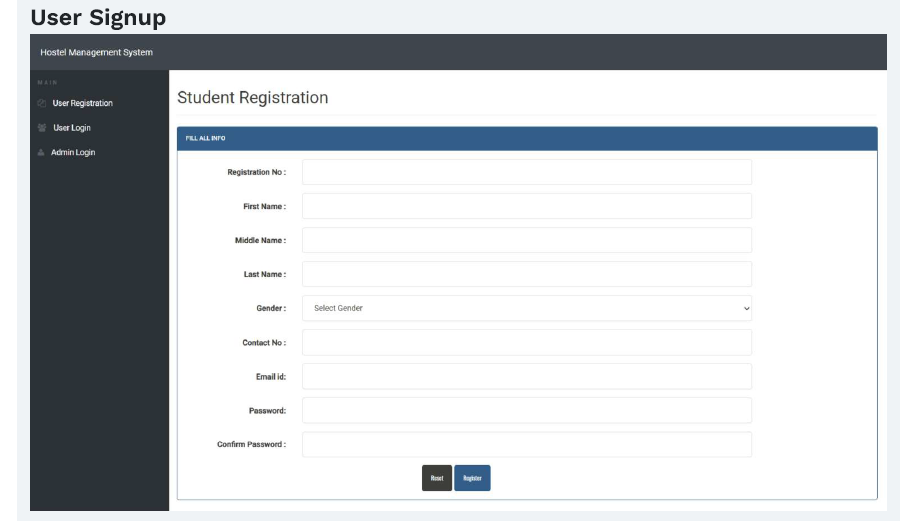Screen dimensions: 919x521
Task: Click the User Registration sidebar icon
Action: (42, 103)
